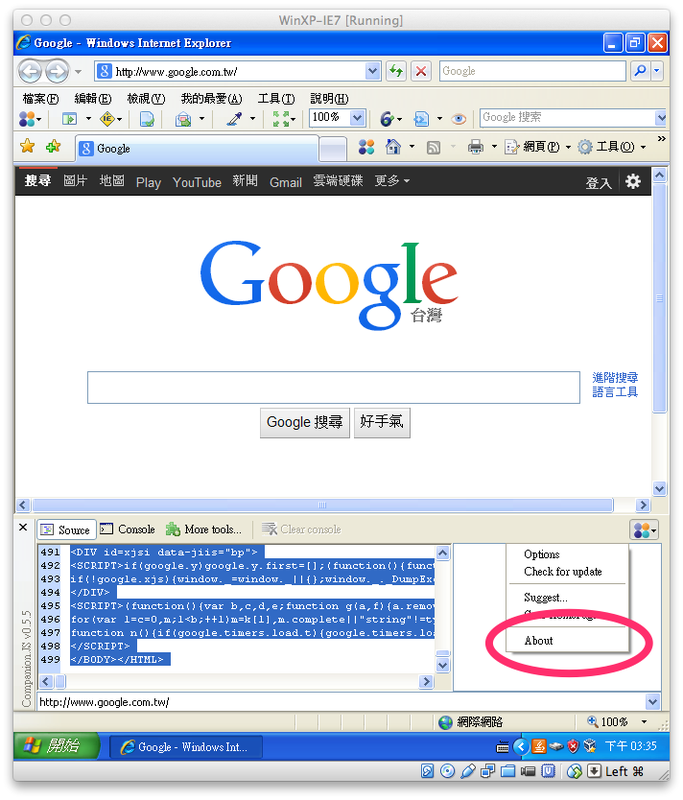Click the RSS feeds icon
The image size is (683, 800).
(x=434, y=147)
